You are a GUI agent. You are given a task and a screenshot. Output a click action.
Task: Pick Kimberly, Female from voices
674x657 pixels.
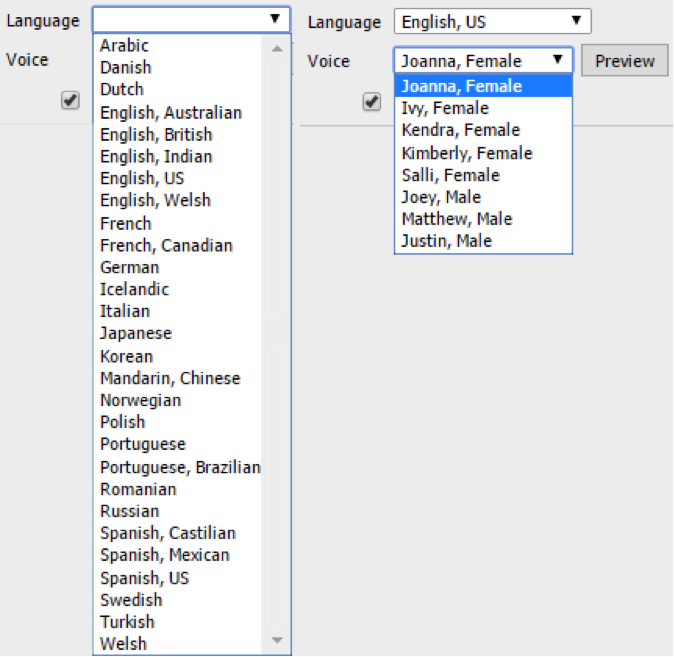click(467, 153)
